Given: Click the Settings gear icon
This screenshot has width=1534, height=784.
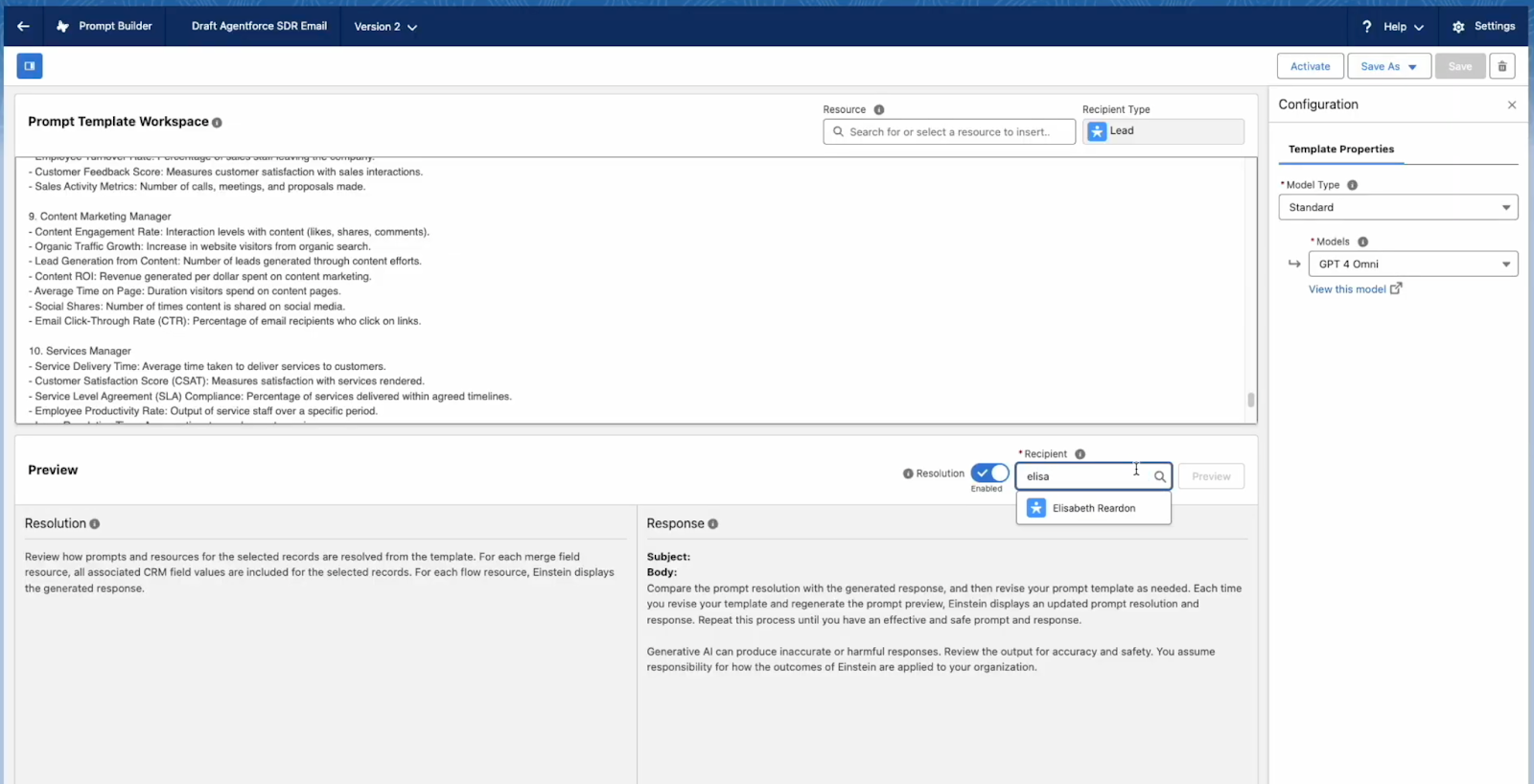Looking at the screenshot, I should point(1458,27).
